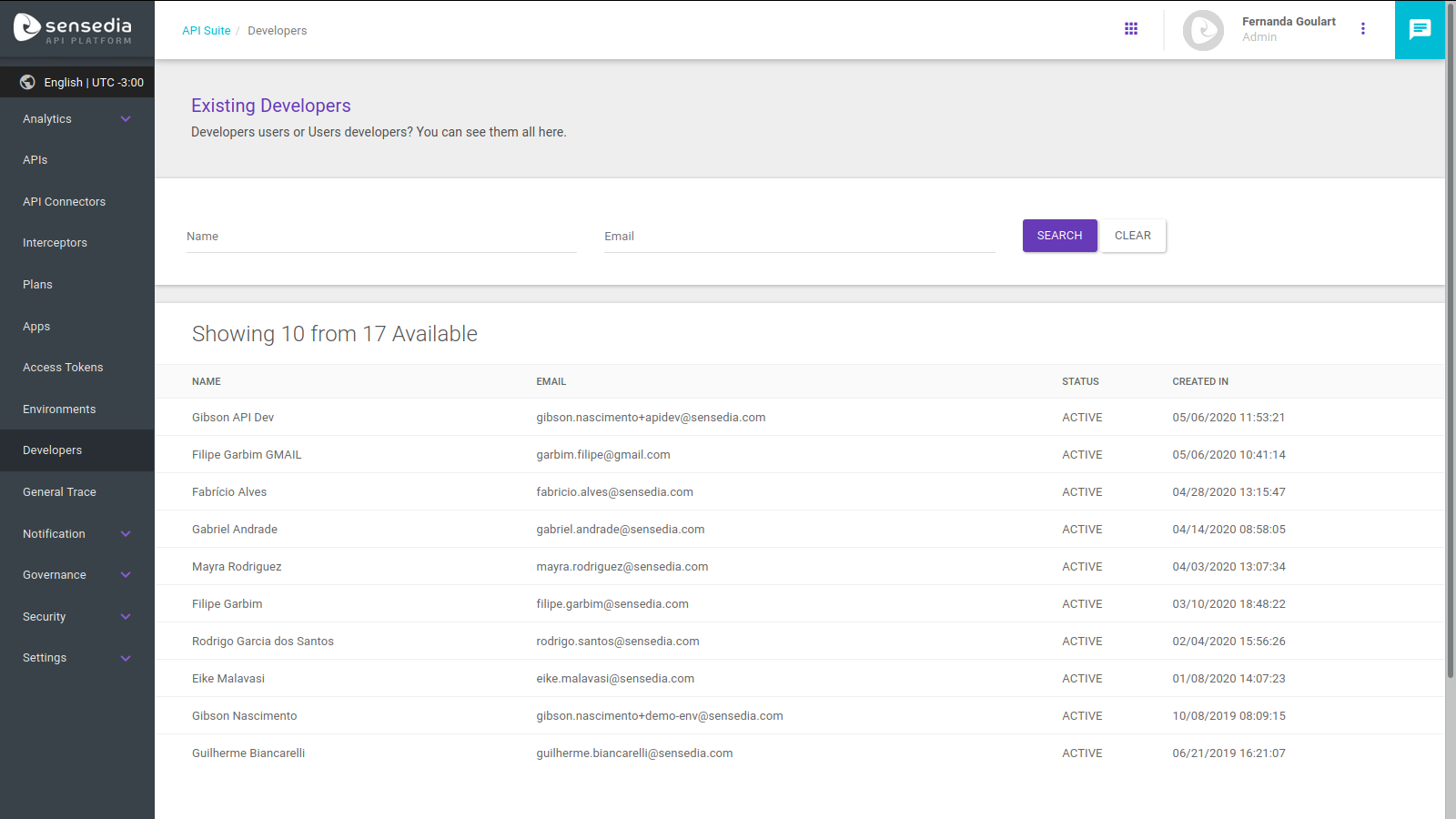This screenshot has height=819, width=1456.
Task: Expand the Notification submenu
Action: click(x=126, y=534)
